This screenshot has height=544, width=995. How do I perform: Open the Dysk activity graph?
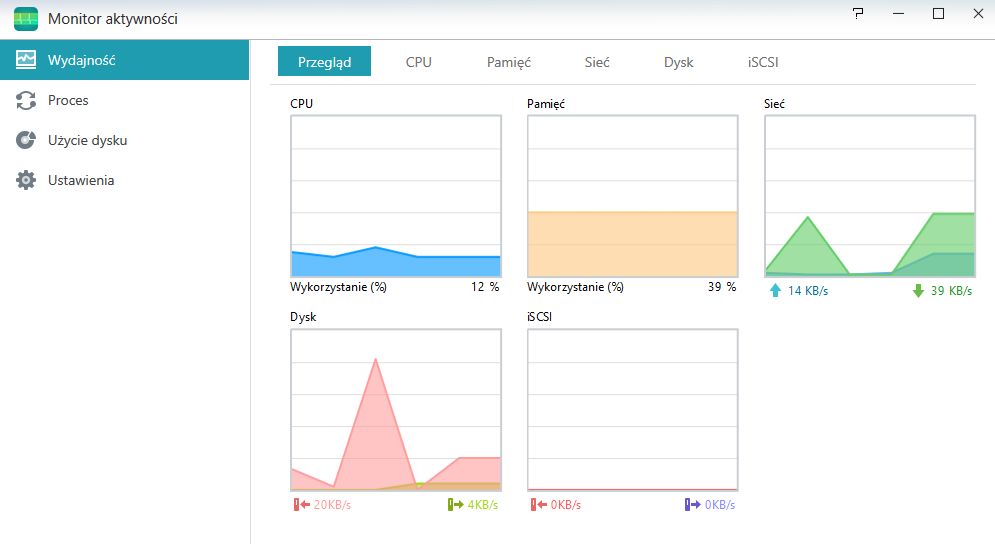coord(396,410)
